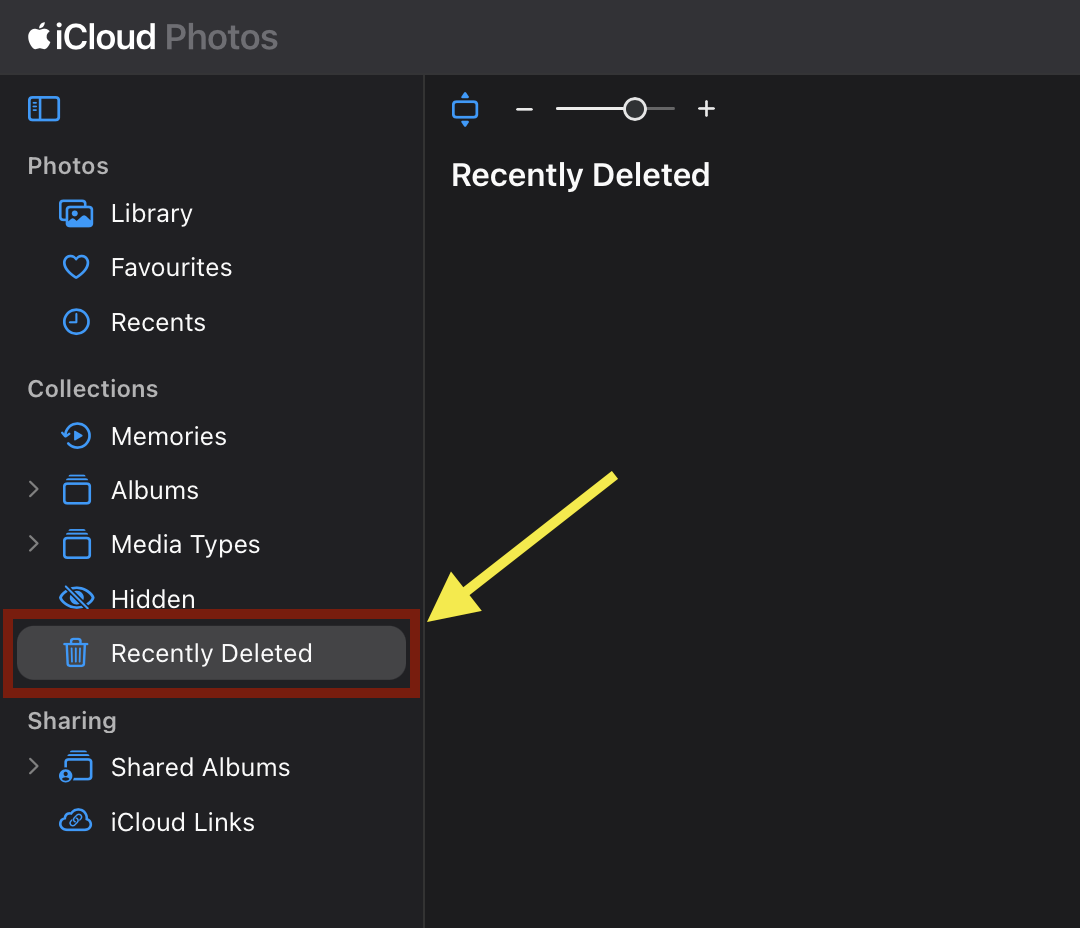Click the Memories playback icon
Viewport: 1080px width, 928px height.
coord(76,436)
